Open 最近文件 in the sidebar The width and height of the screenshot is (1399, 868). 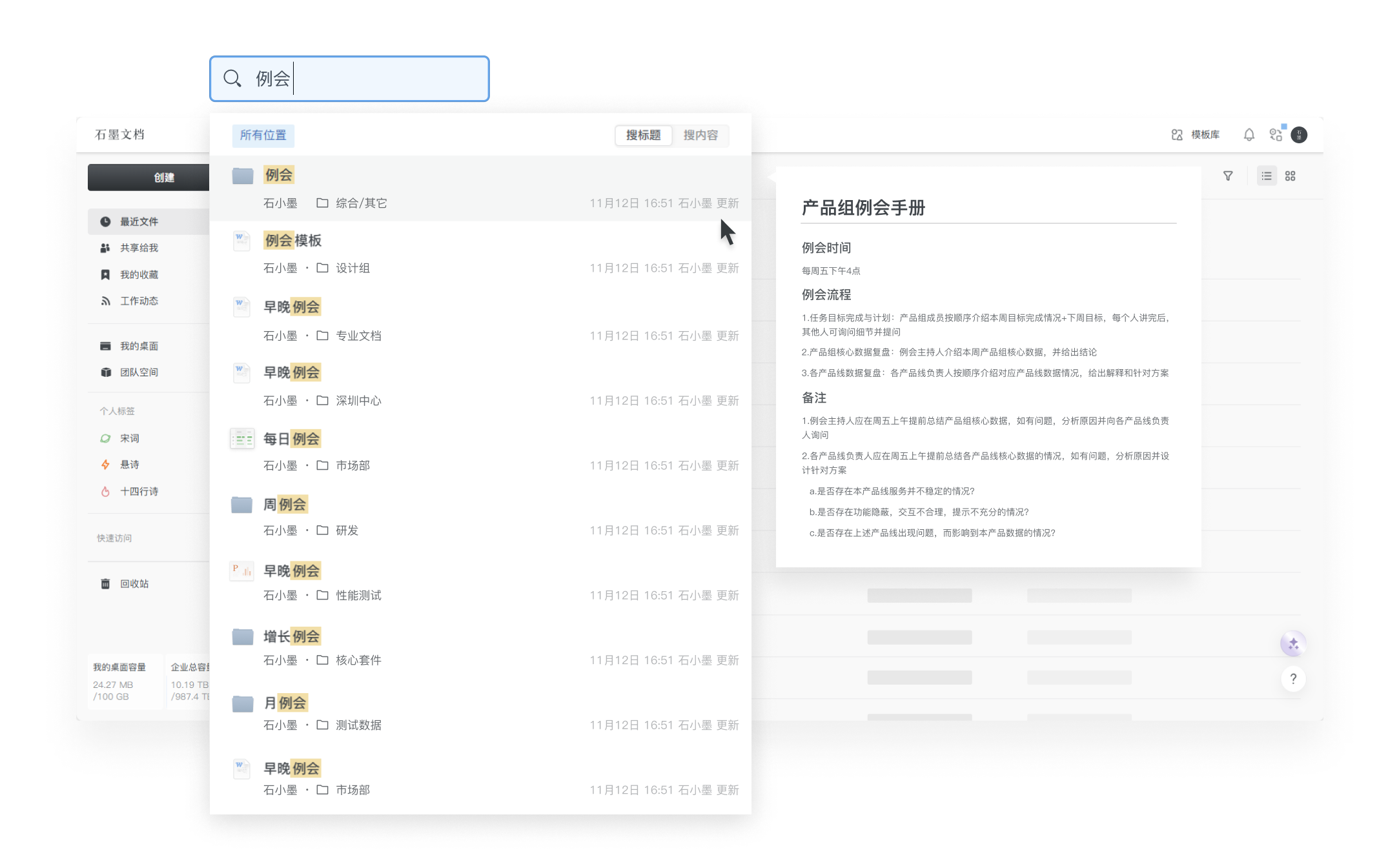pyautogui.click(x=149, y=221)
